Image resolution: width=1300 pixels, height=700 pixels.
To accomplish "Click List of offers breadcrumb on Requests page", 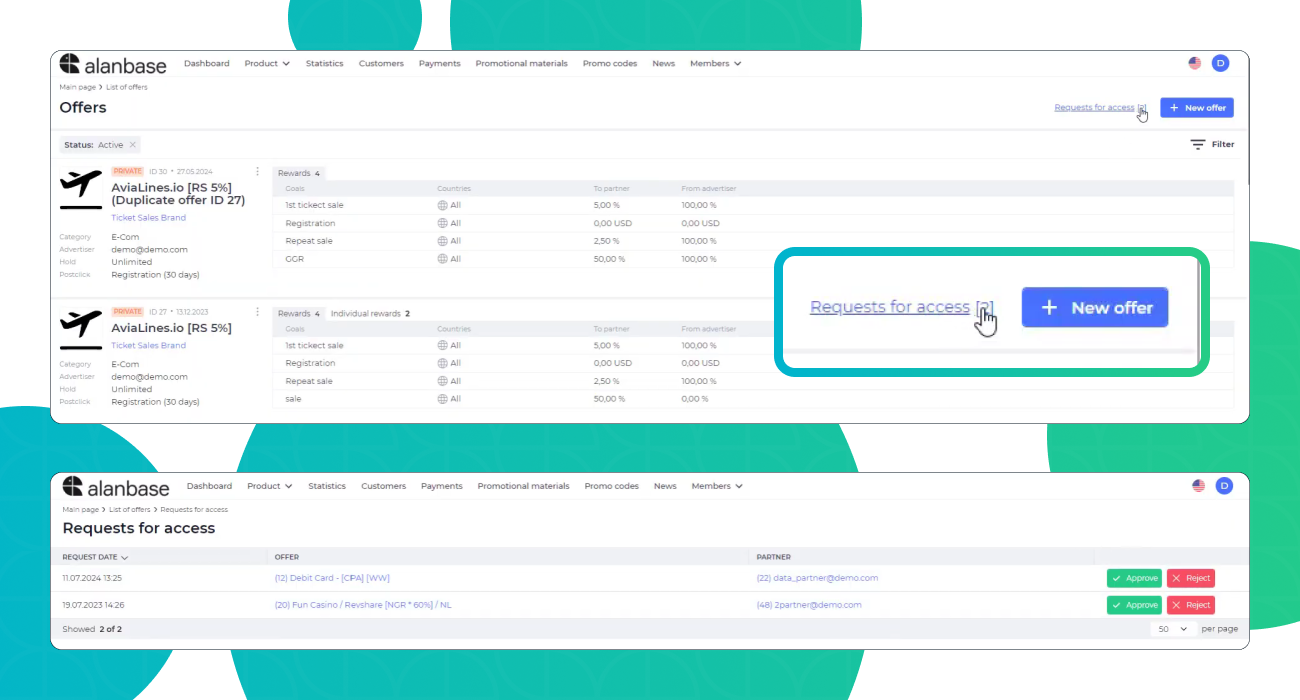I will (x=129, y=510).
